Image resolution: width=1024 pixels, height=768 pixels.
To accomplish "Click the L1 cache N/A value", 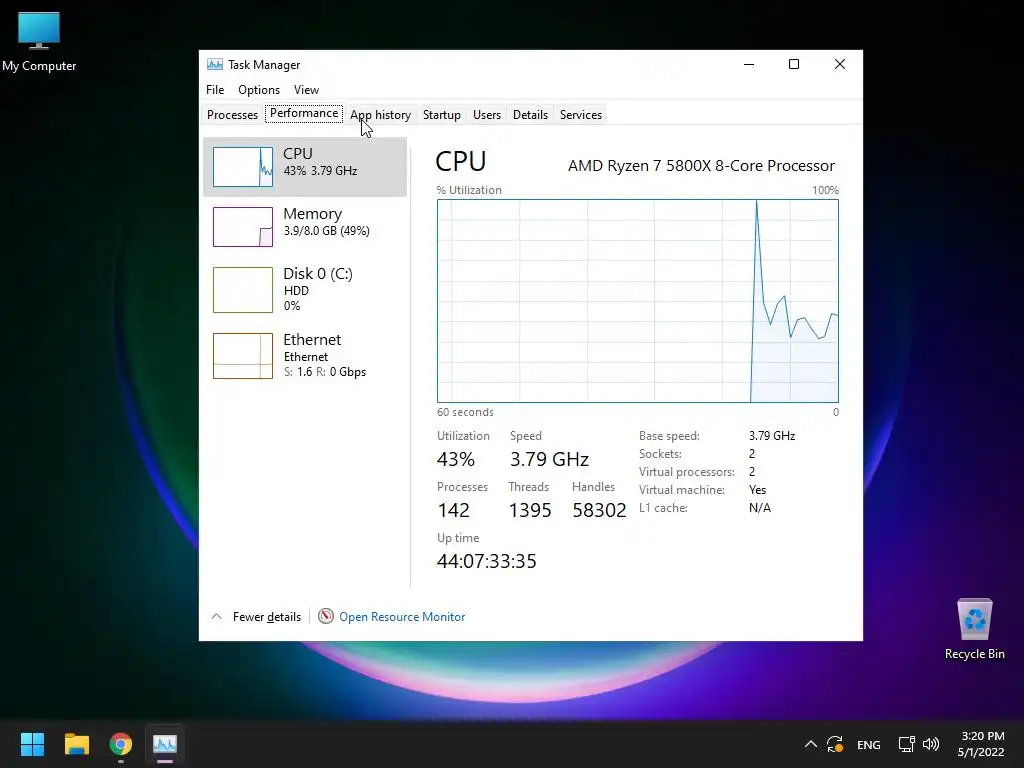I will [760, 507].
